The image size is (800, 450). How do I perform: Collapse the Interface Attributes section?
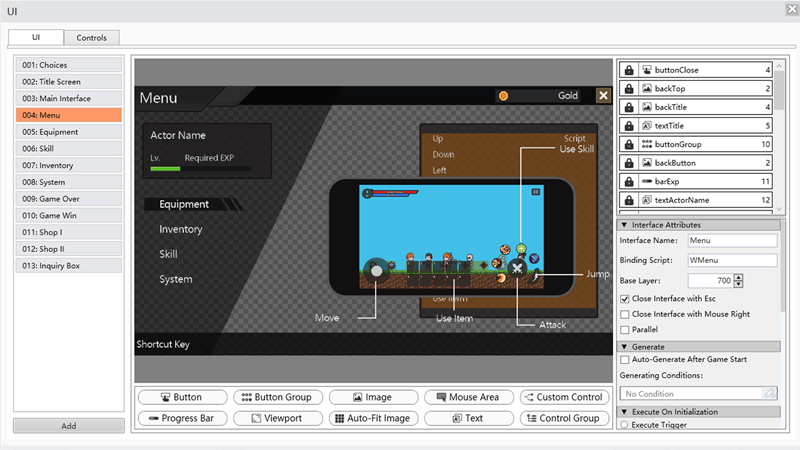pyautogui.click(x=624, y=225)
